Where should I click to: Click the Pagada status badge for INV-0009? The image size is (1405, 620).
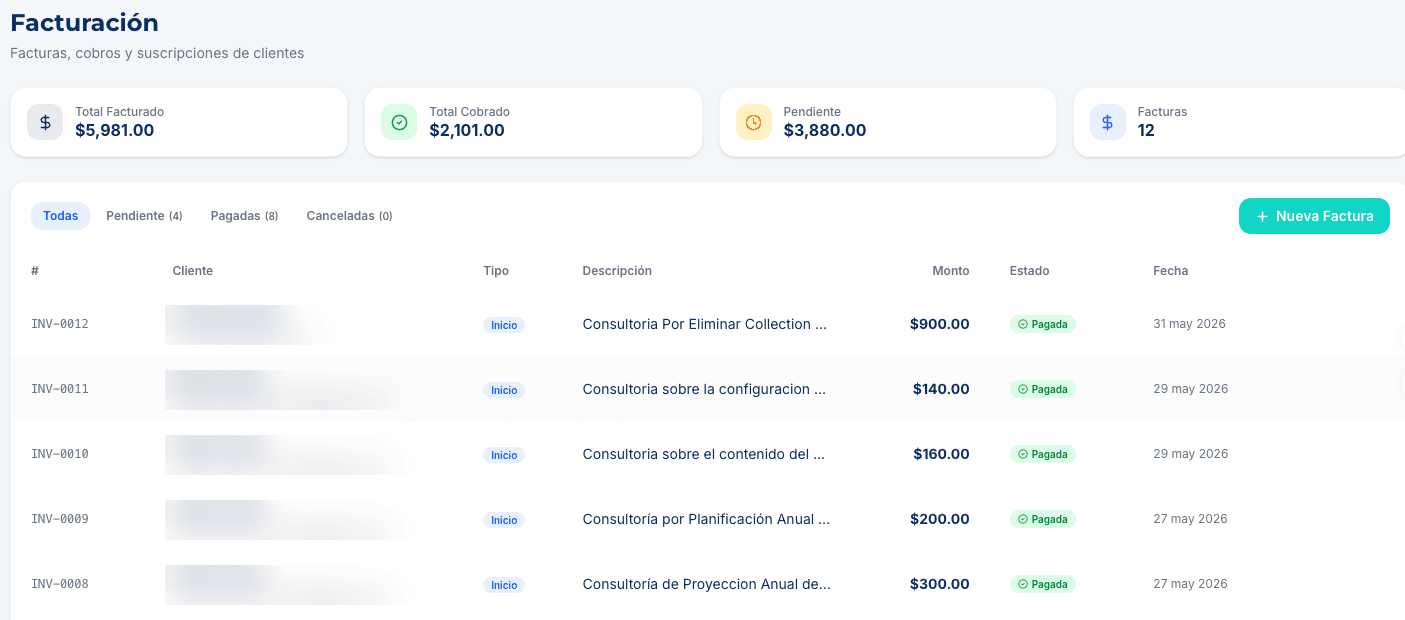[x=1043, y=519]
